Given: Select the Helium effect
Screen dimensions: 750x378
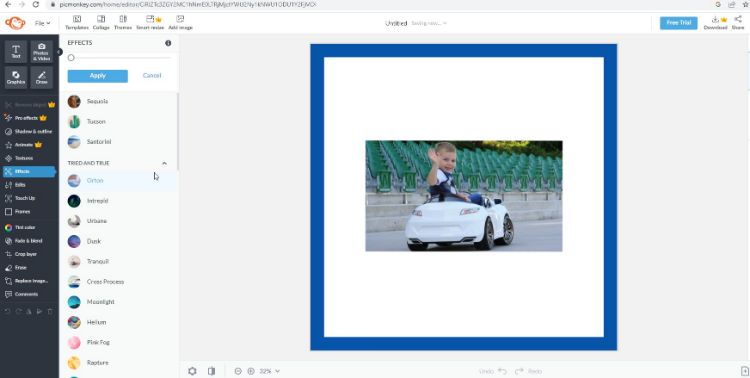Looking at the screenshot, I should click(119, 322).
